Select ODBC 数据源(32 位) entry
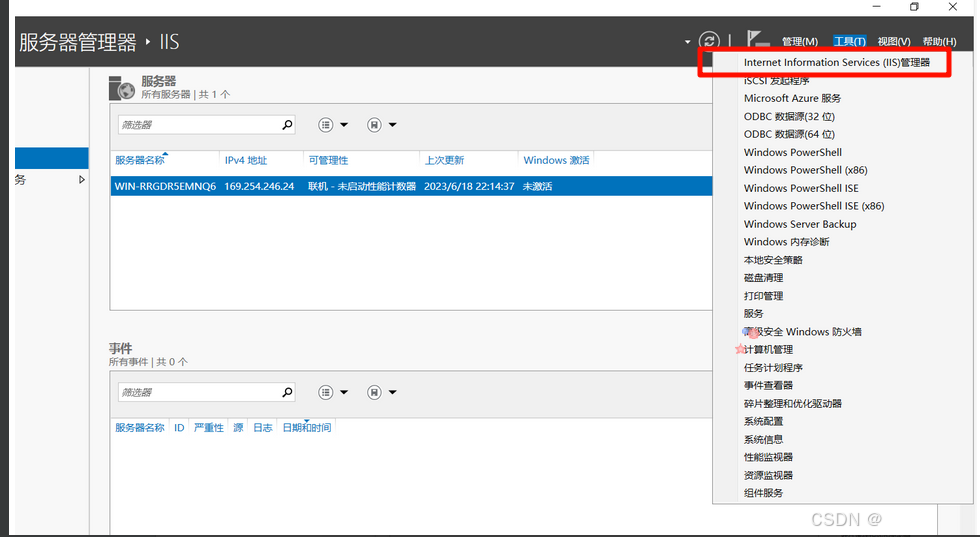This screenshot has height=537, width=980. 789,116
